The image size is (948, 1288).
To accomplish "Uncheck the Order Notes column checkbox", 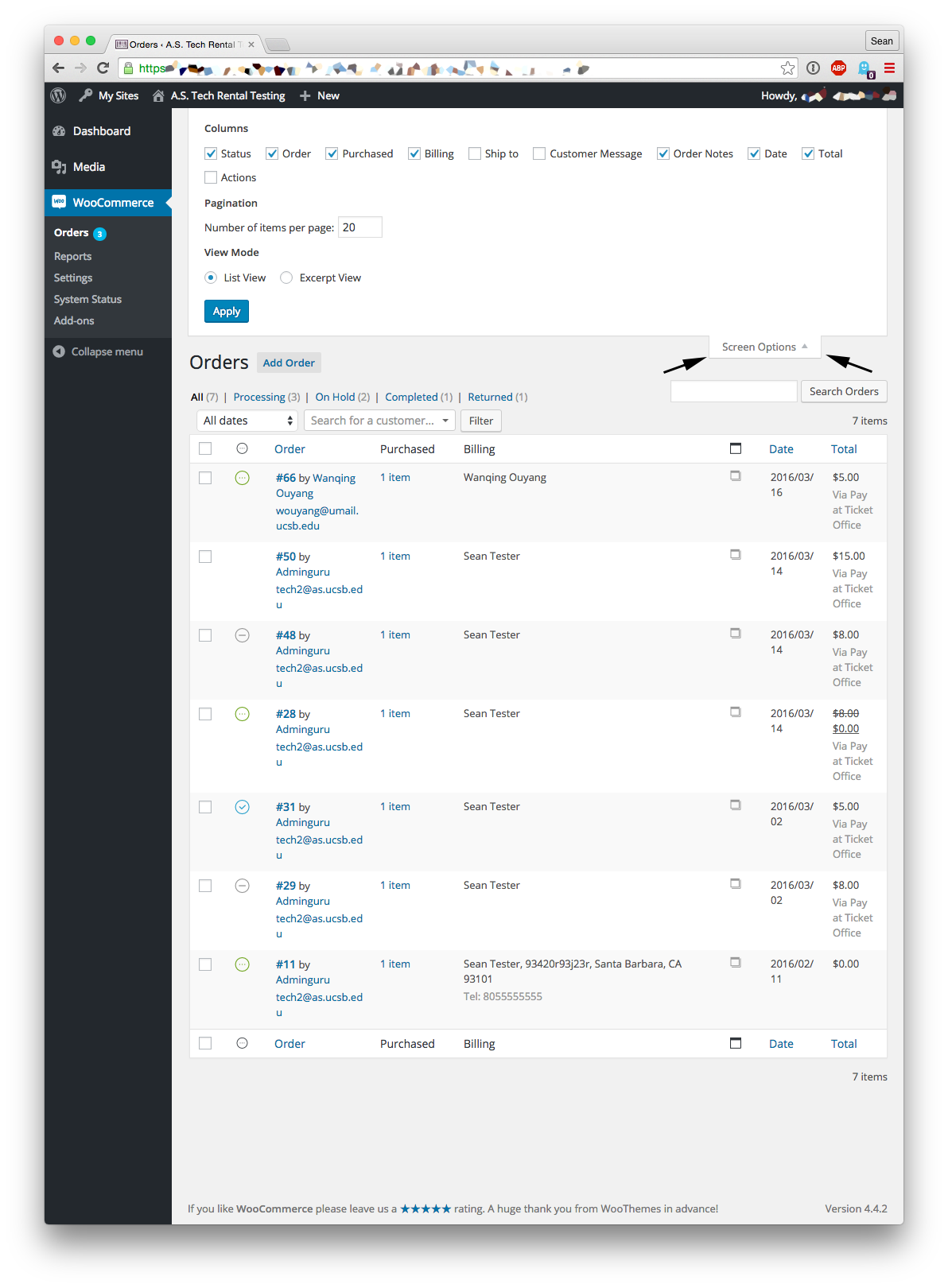I will 663,153.
